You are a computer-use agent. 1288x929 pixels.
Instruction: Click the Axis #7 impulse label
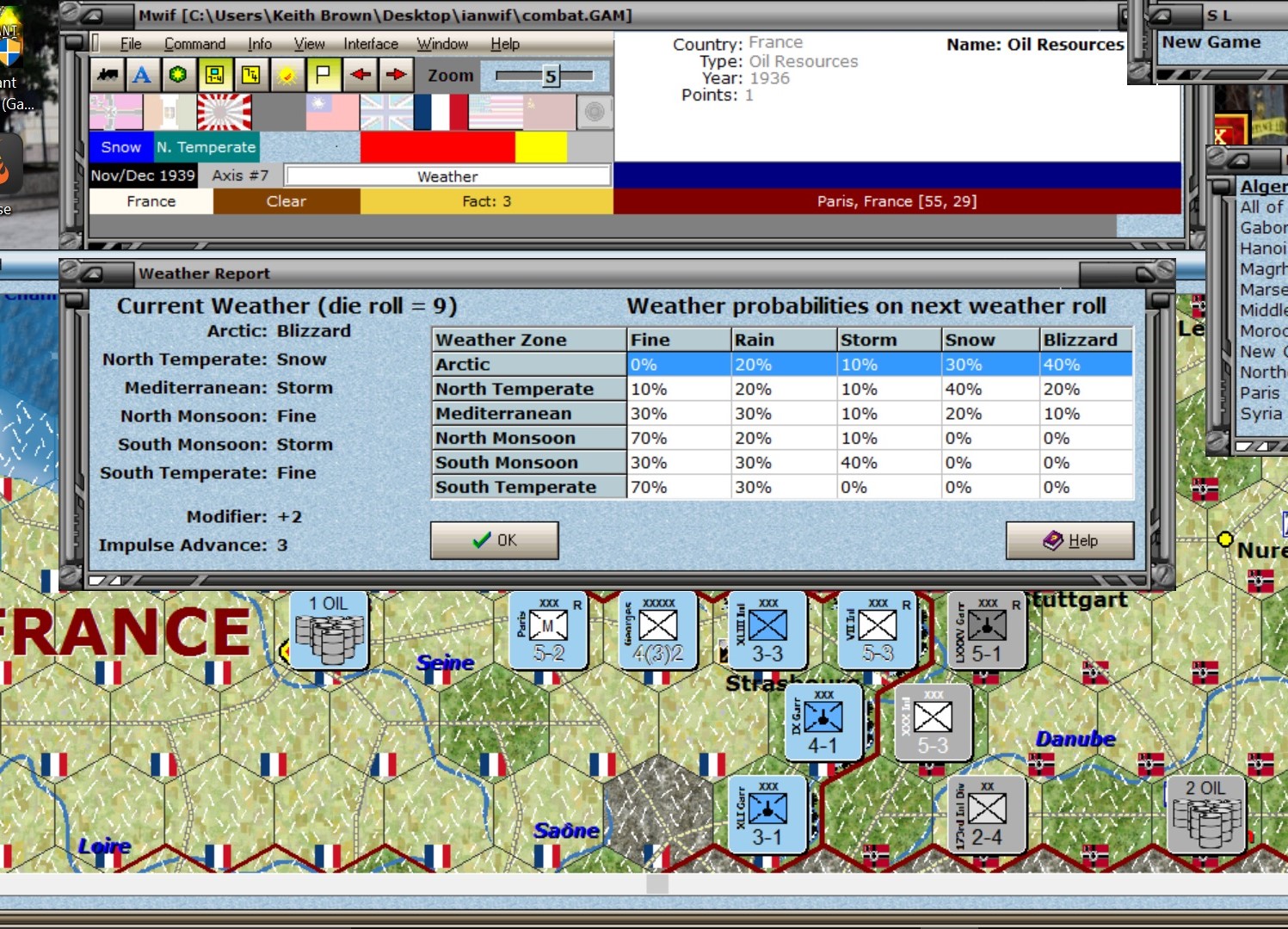pyautogui.click(x=240, y=175)
